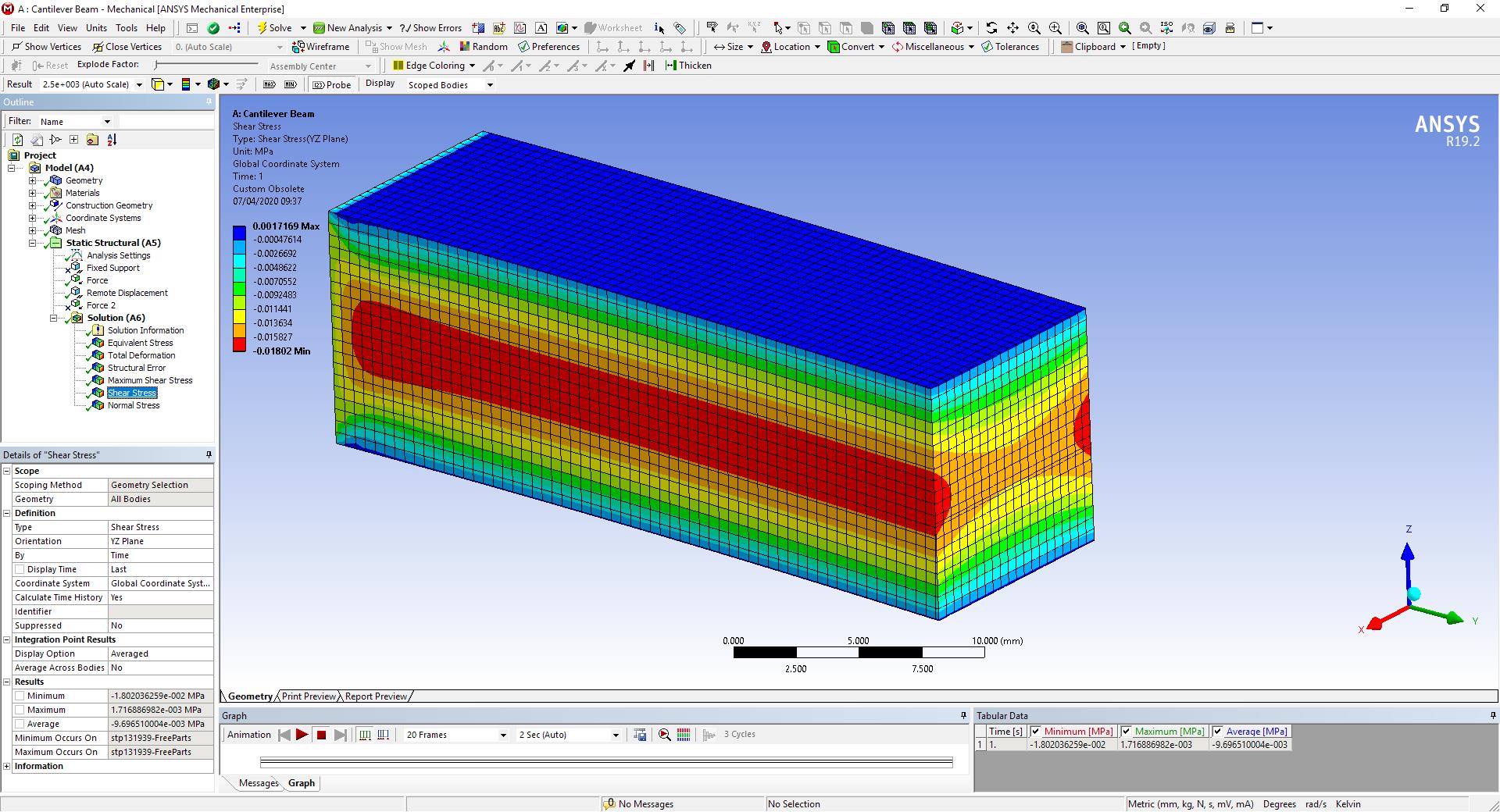Open the Scoped Bodies display dropdown
1500x812 pixels.
point(490,85)
